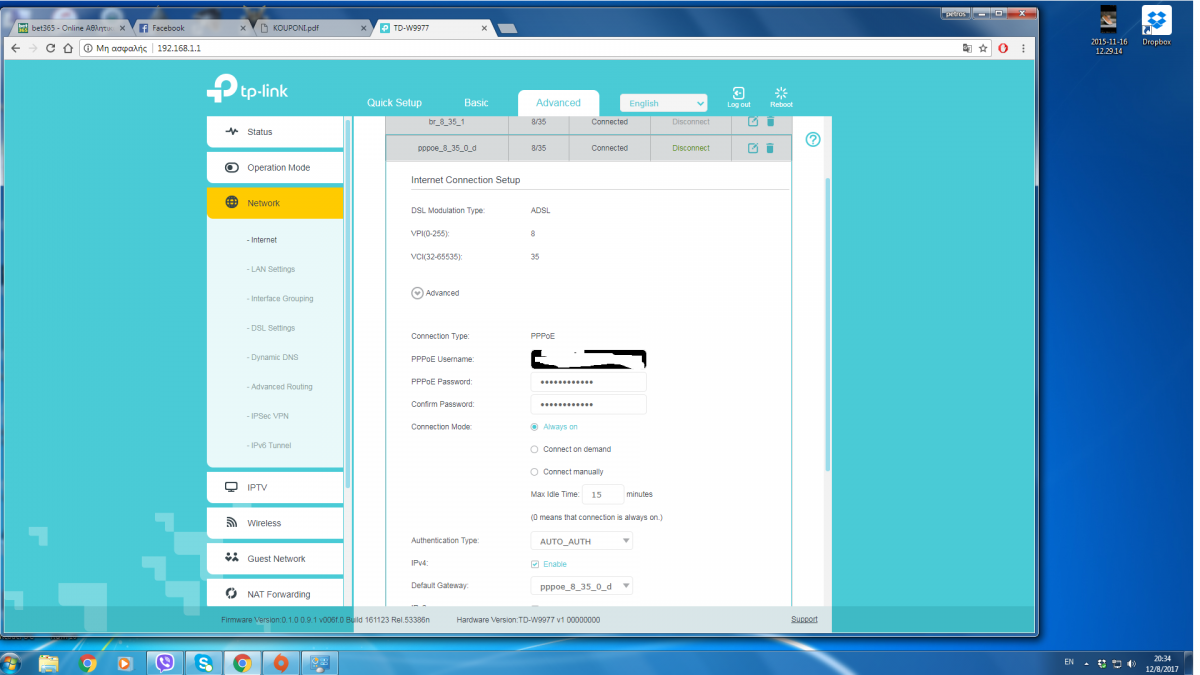This screenshot has height=675, width=1200.
Task: Expand the Advanced section arrow
Action: [417, 293]
